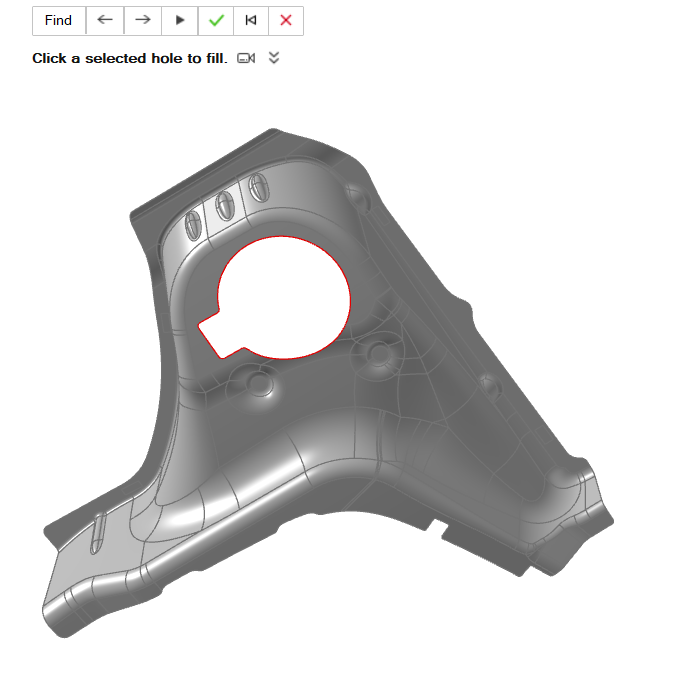Go to next hole with right arrow

tap(142, 21)
